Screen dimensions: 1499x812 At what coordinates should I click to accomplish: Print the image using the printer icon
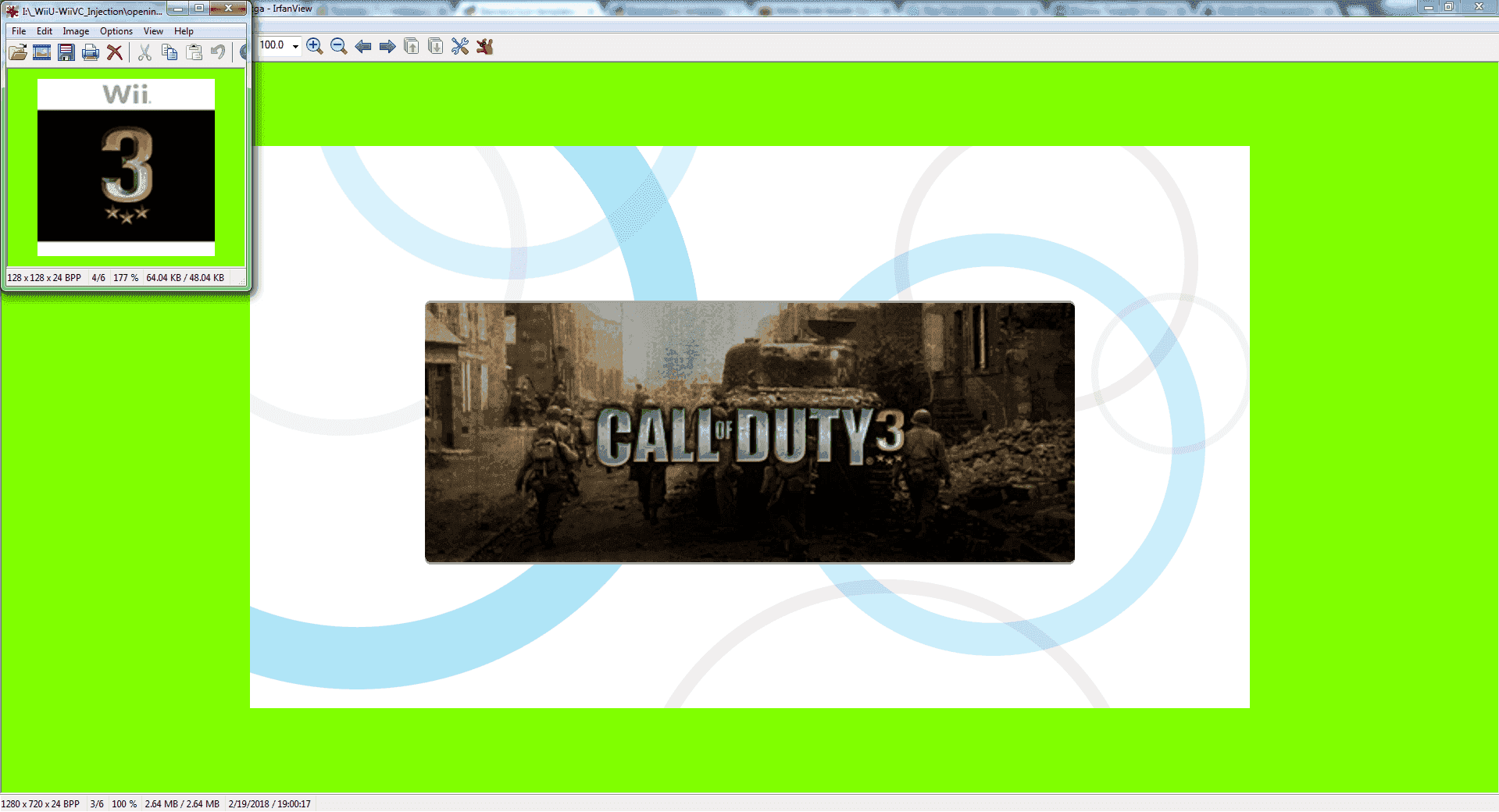[x=91, y=52]
